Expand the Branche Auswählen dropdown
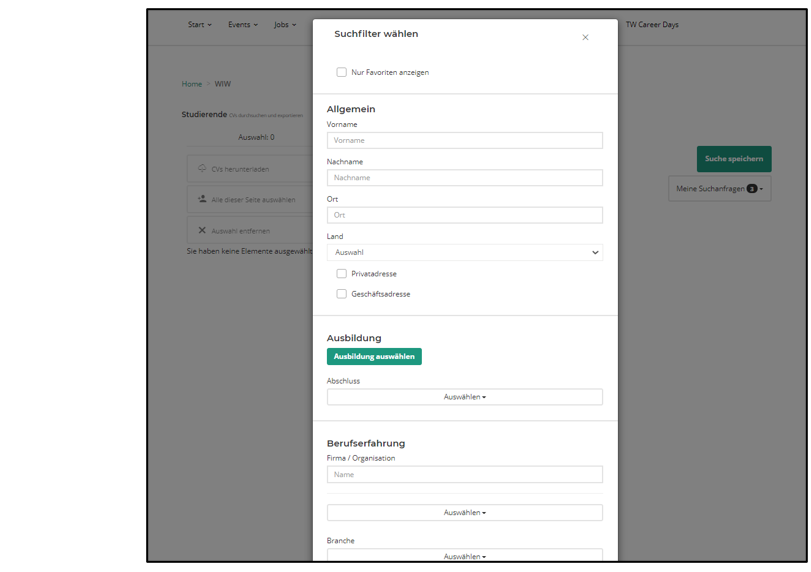This screenshot has width=811, height=572. tap(464, 555)
